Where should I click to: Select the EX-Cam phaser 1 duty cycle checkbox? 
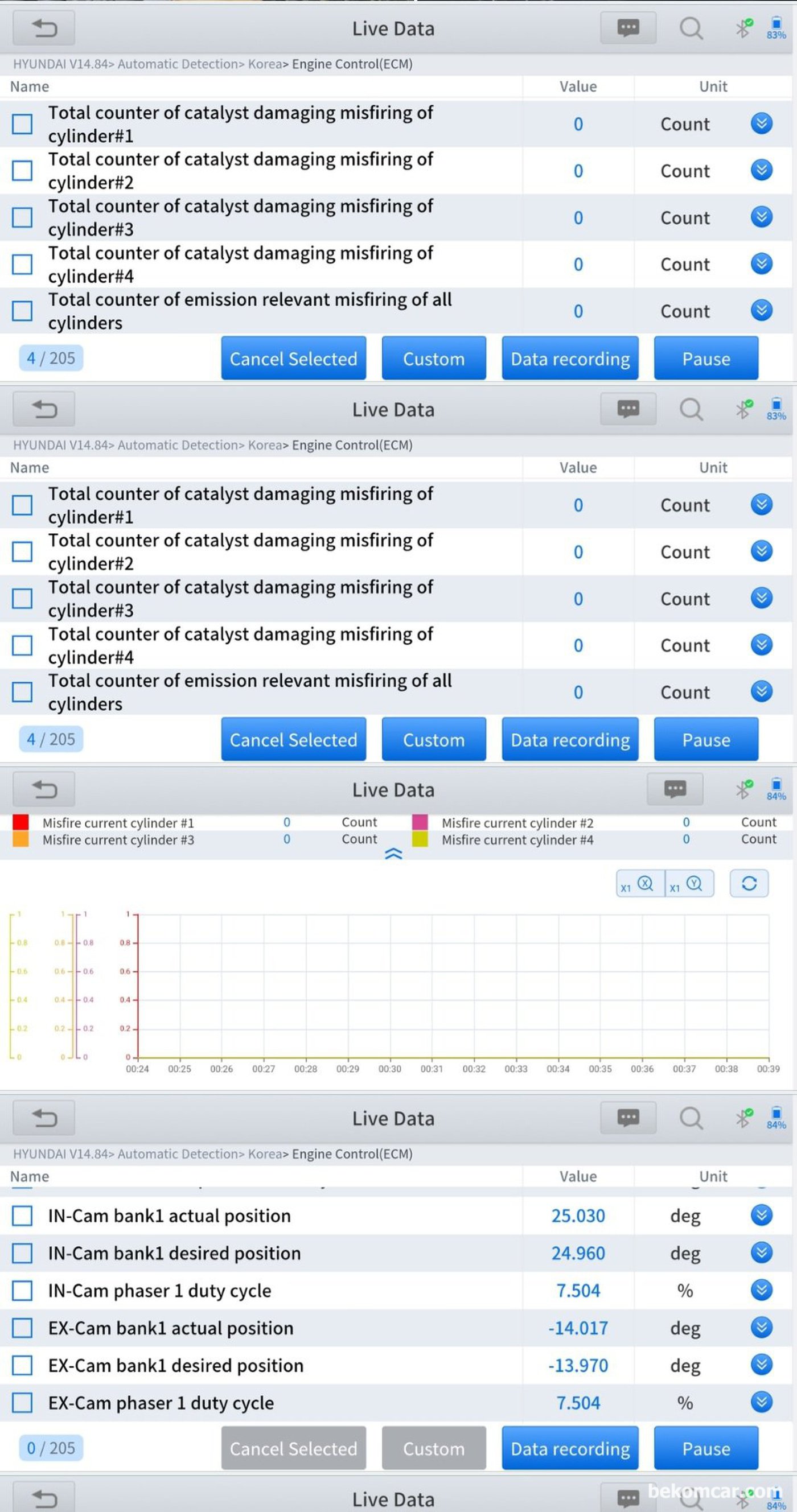point(22,1403)
